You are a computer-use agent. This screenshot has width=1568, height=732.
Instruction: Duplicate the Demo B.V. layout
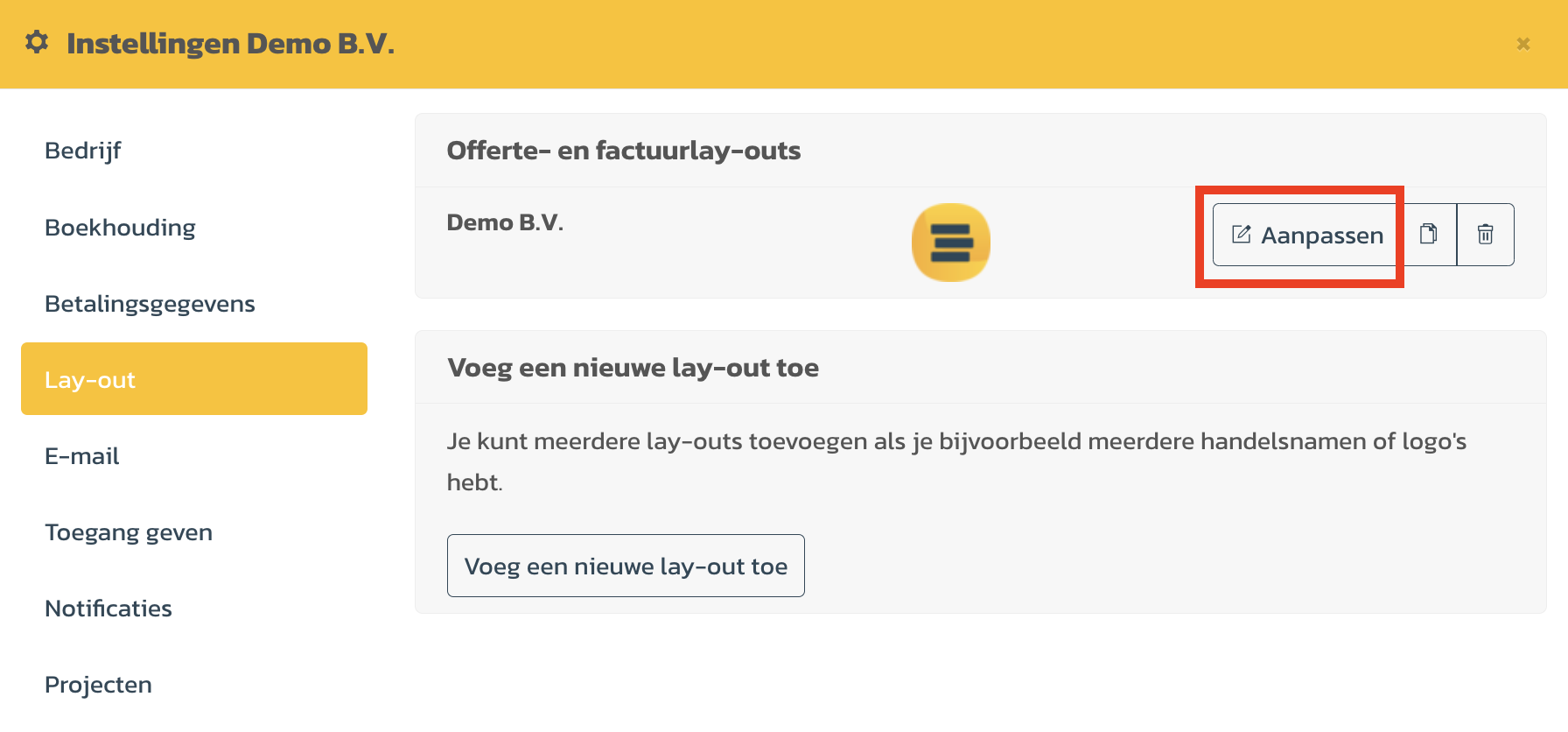coord(1429,235)
